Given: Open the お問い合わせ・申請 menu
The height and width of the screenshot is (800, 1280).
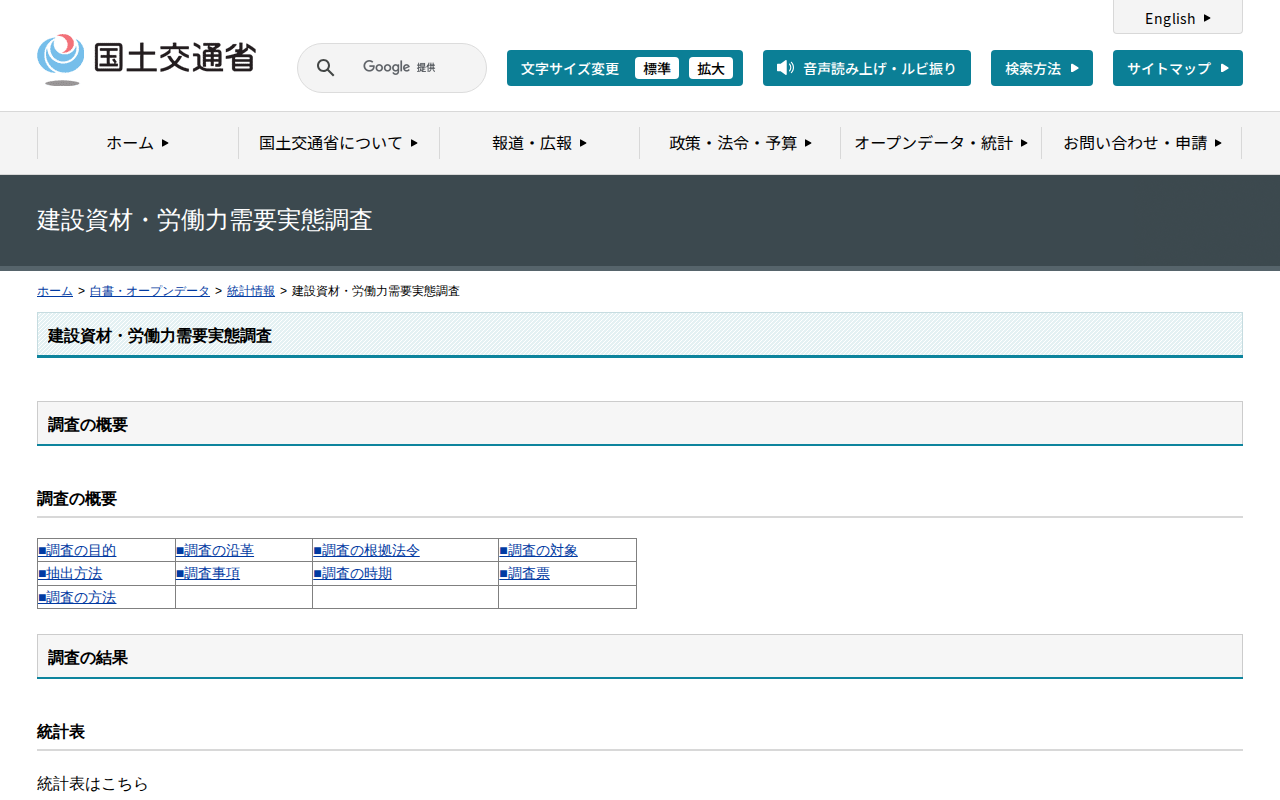Looking at the screenshot, I should [x=1141, y=143].
